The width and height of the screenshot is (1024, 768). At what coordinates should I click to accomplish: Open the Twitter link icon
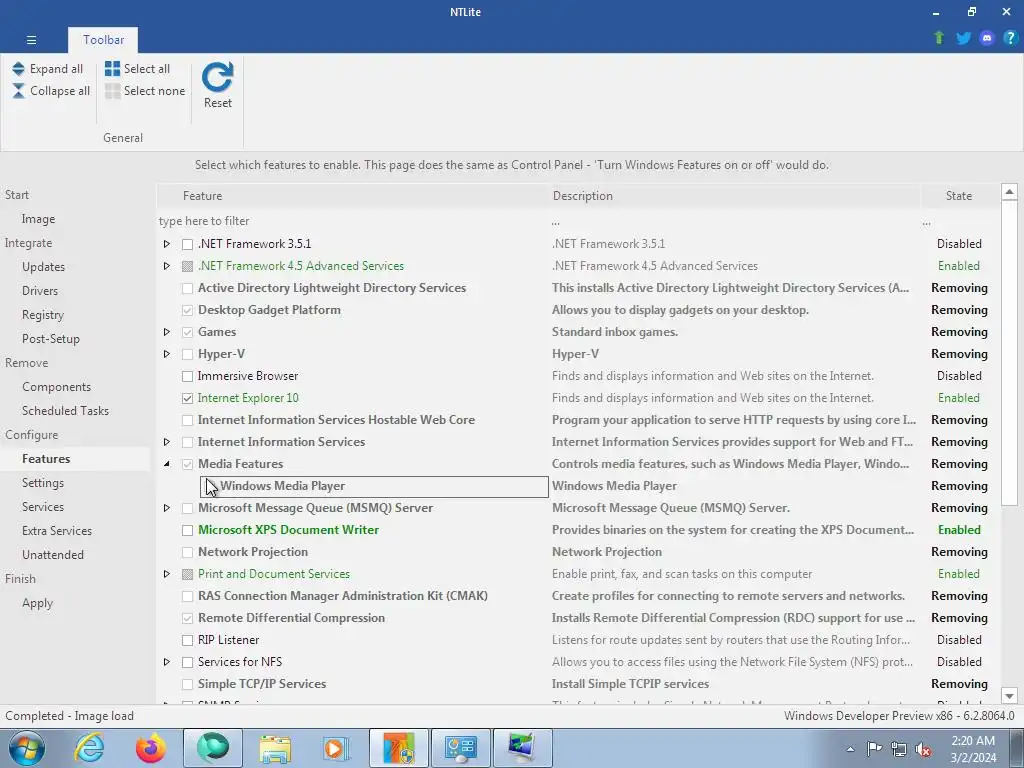(963, 39)
